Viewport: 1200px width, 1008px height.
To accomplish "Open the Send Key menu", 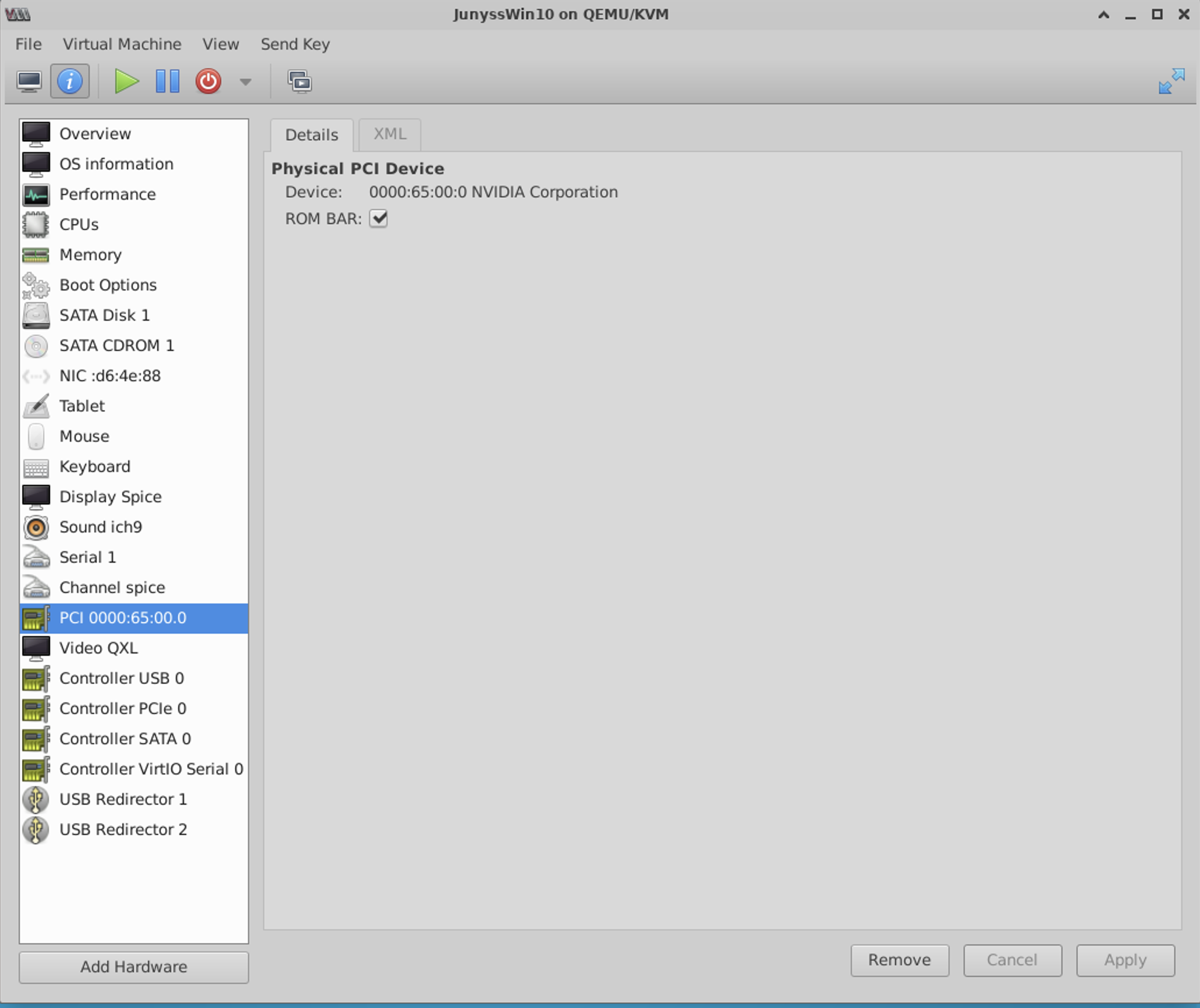I will (295, 44).
